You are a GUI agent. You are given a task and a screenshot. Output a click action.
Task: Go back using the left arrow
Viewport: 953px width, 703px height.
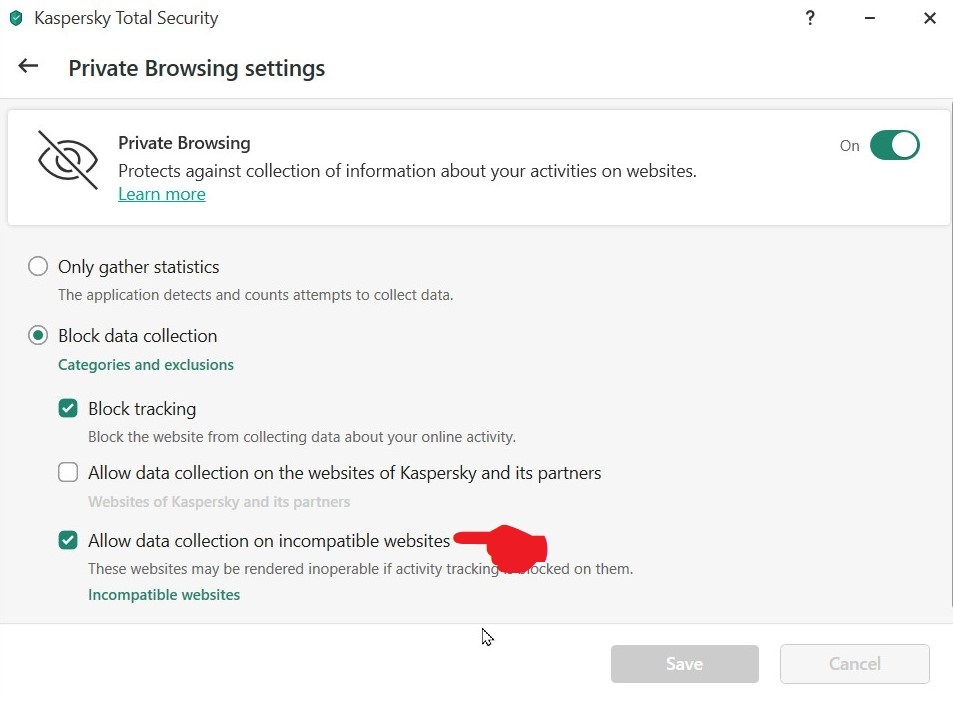(x=28, y=66)
